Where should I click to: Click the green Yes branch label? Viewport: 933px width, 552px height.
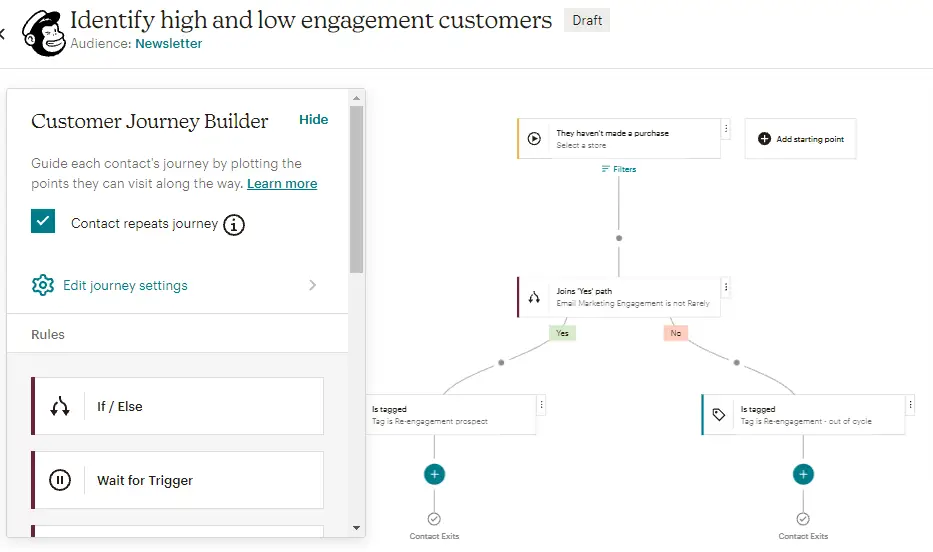(x=562, y=333)
